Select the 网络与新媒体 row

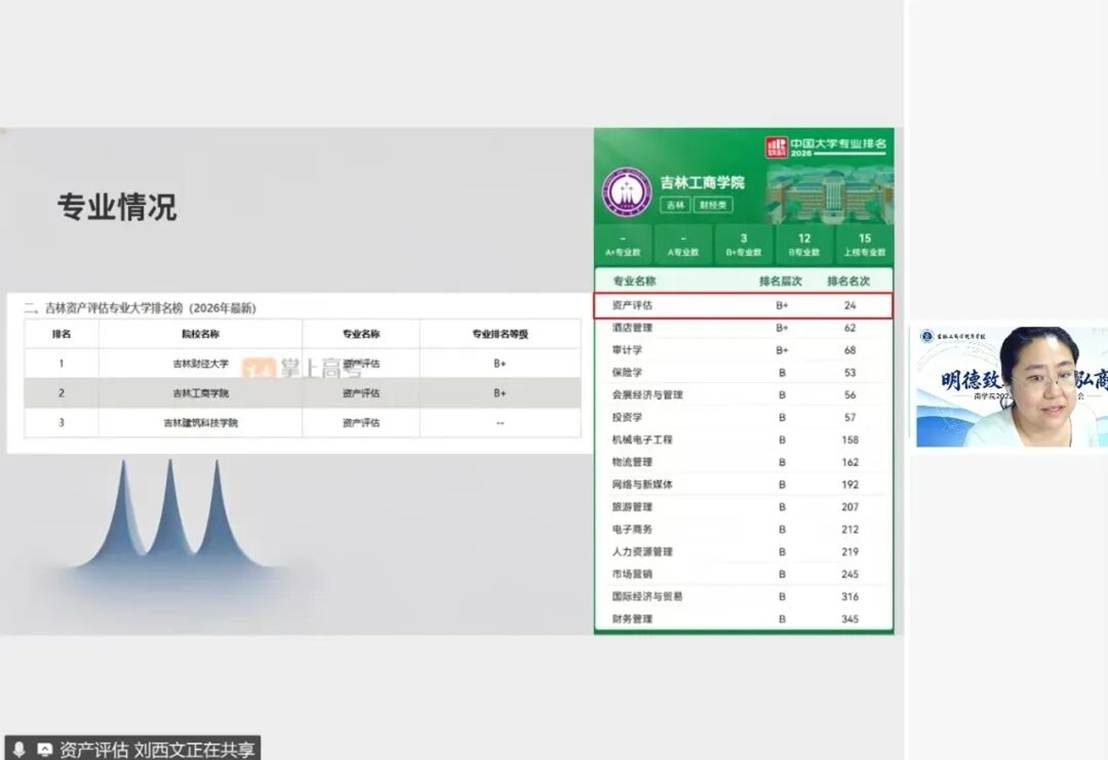(x=743, y=485)
